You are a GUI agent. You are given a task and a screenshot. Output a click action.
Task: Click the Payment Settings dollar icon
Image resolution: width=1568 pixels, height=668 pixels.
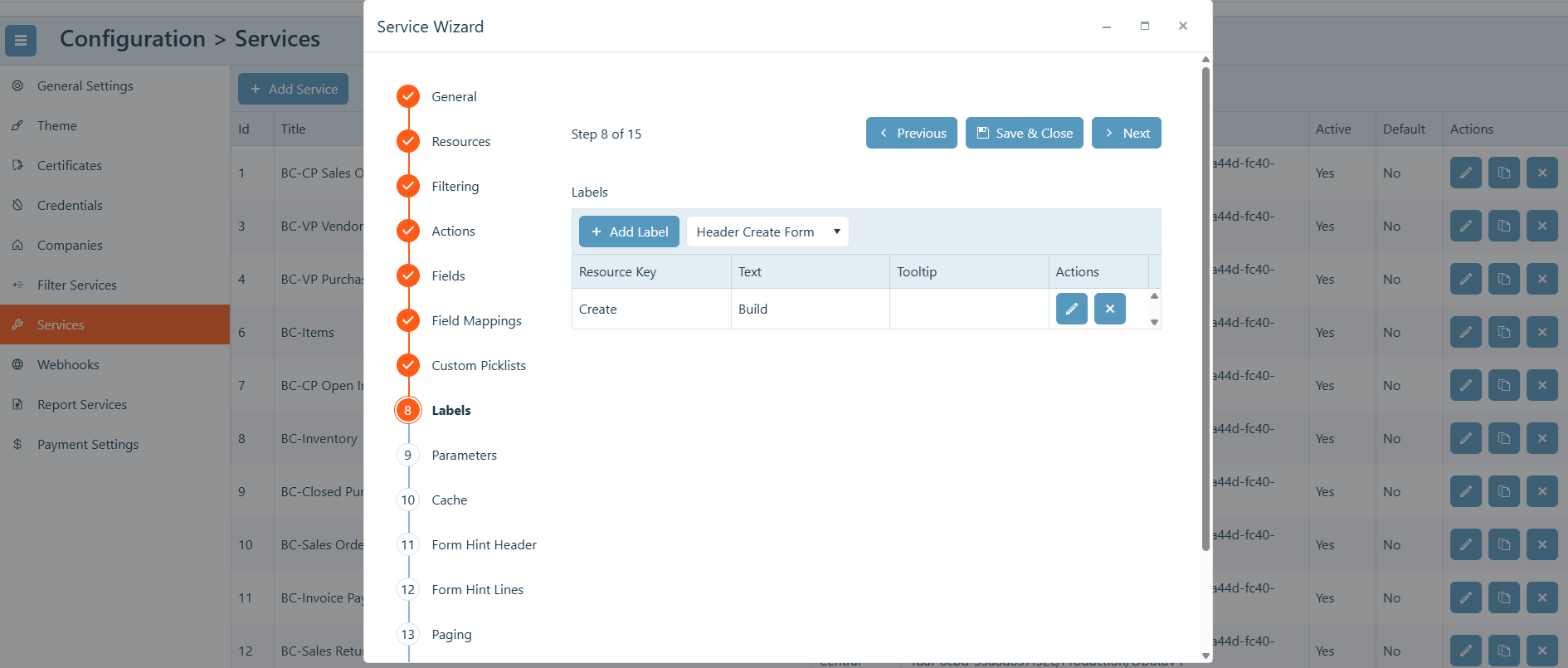pos(17,444)
